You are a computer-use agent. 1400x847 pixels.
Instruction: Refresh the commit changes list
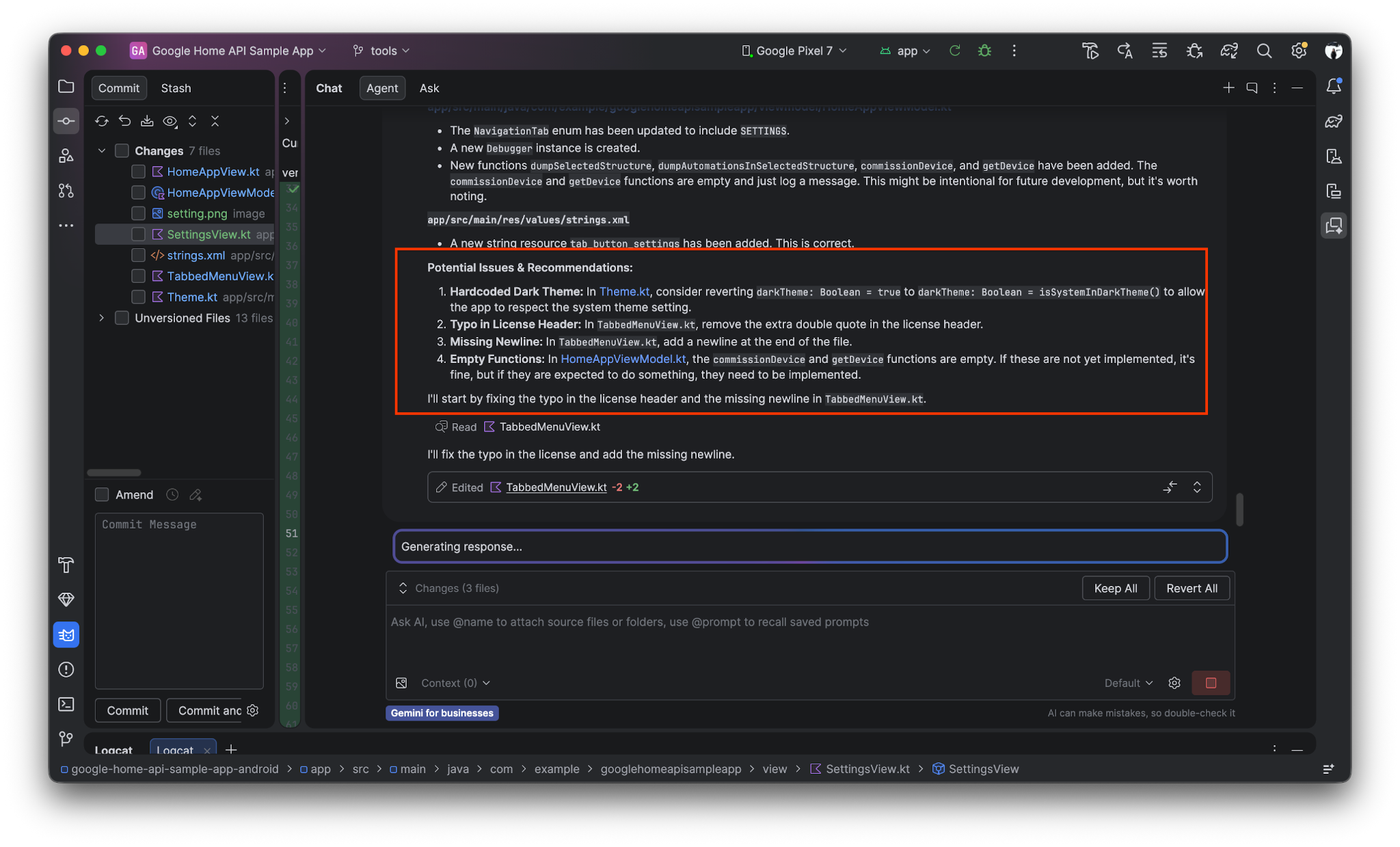102,121
